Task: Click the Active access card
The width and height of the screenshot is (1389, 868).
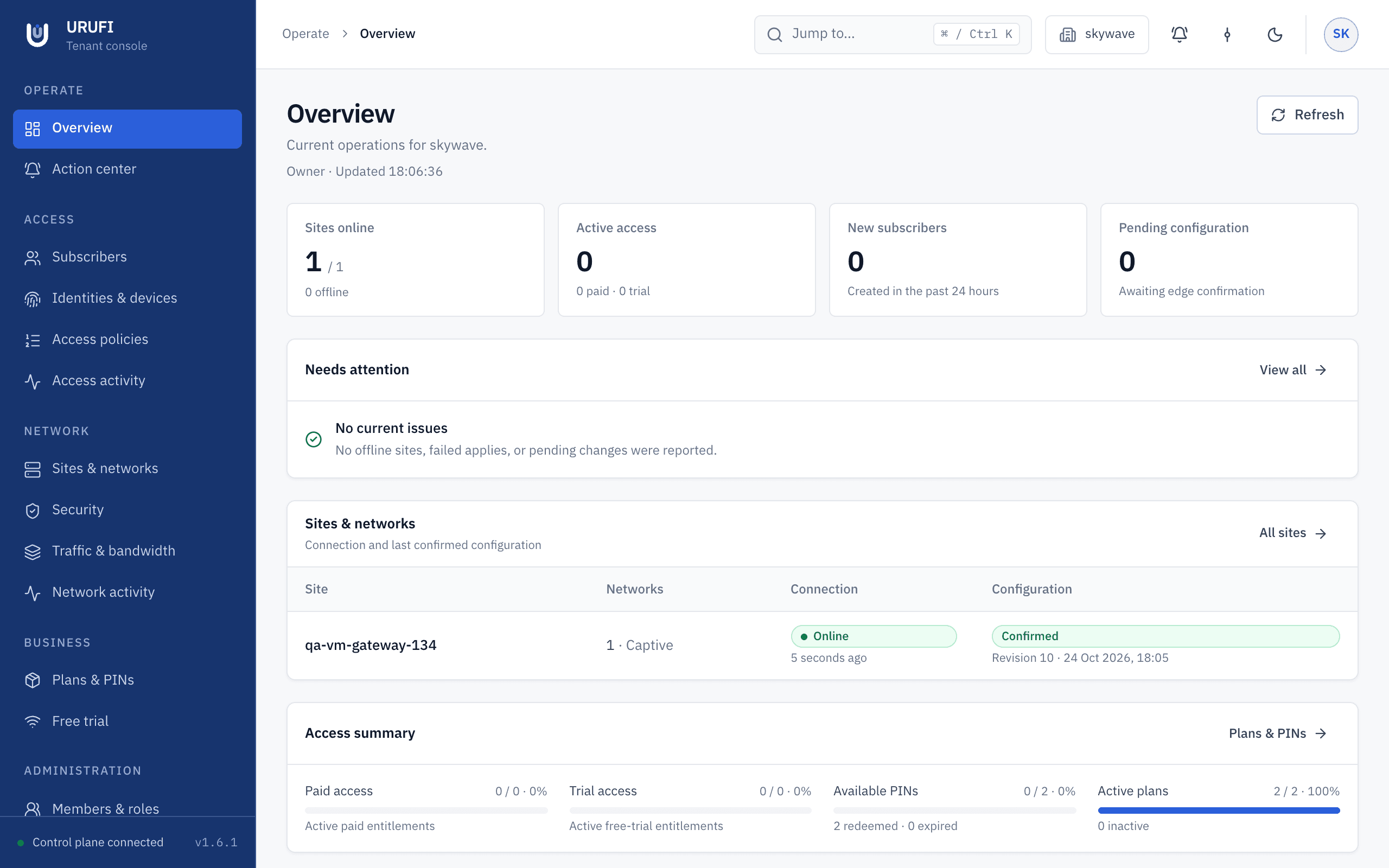Action: point(686,259)
